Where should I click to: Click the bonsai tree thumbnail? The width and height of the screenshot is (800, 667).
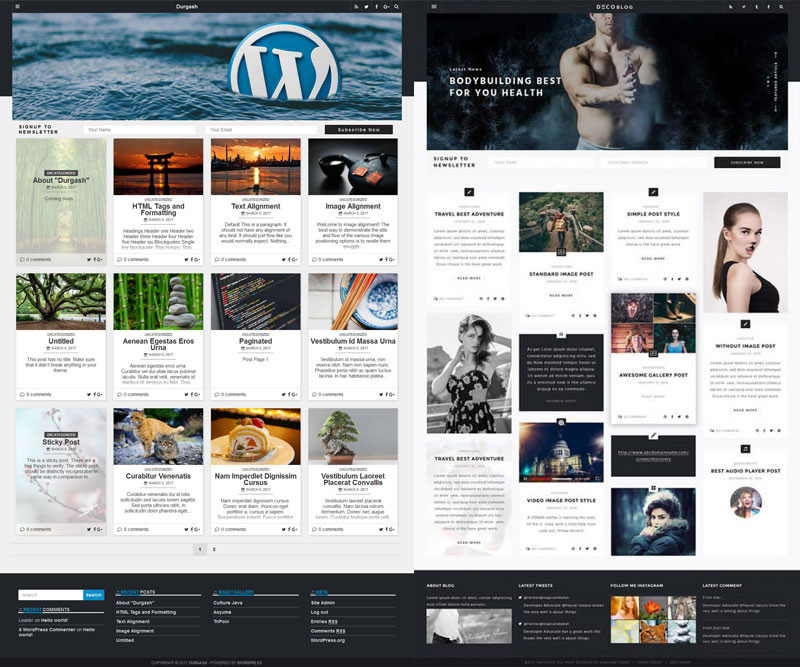tap(353, 436)
